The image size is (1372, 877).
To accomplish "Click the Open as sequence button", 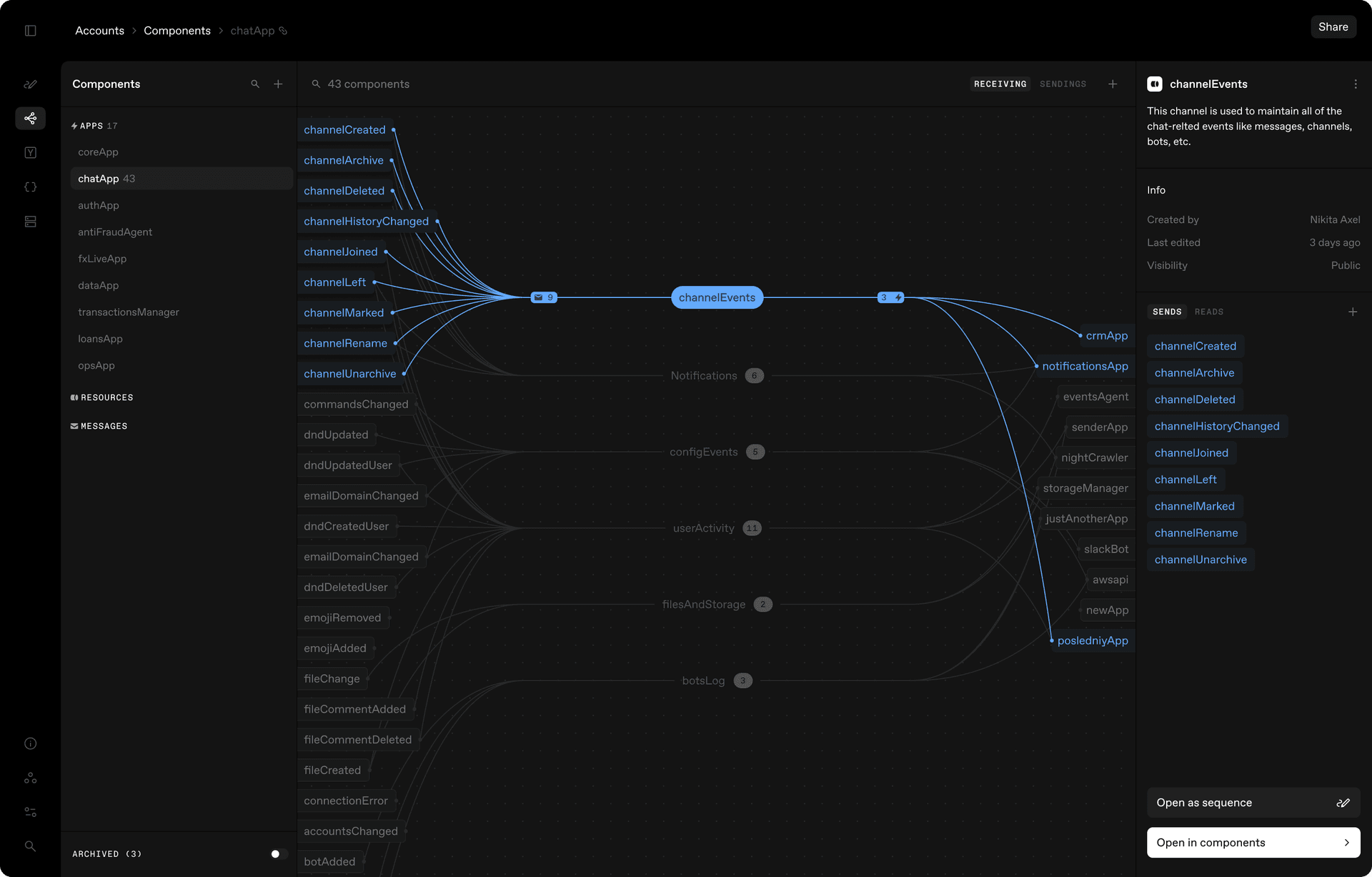I will click(1253, 803).
